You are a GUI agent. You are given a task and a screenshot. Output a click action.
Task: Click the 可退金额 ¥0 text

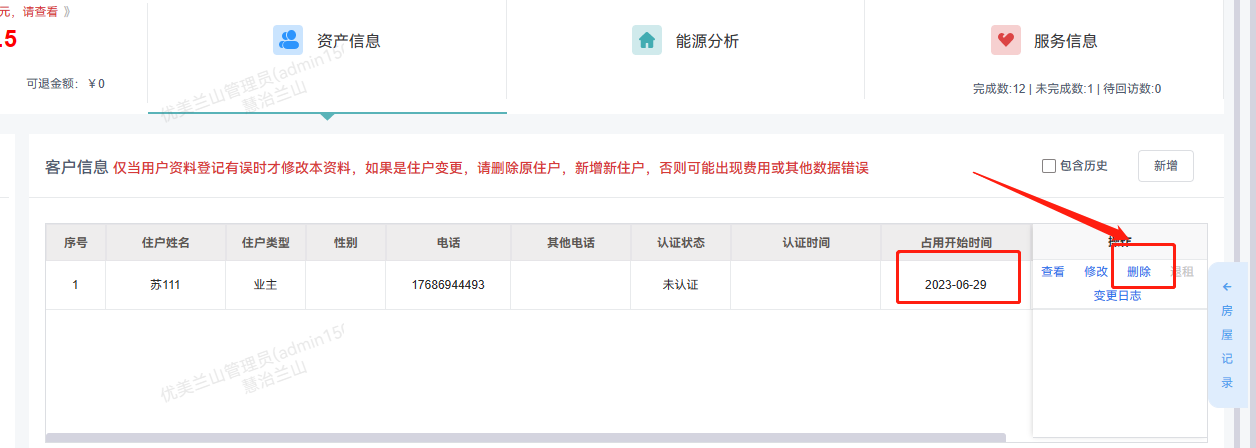pos(66,83)
